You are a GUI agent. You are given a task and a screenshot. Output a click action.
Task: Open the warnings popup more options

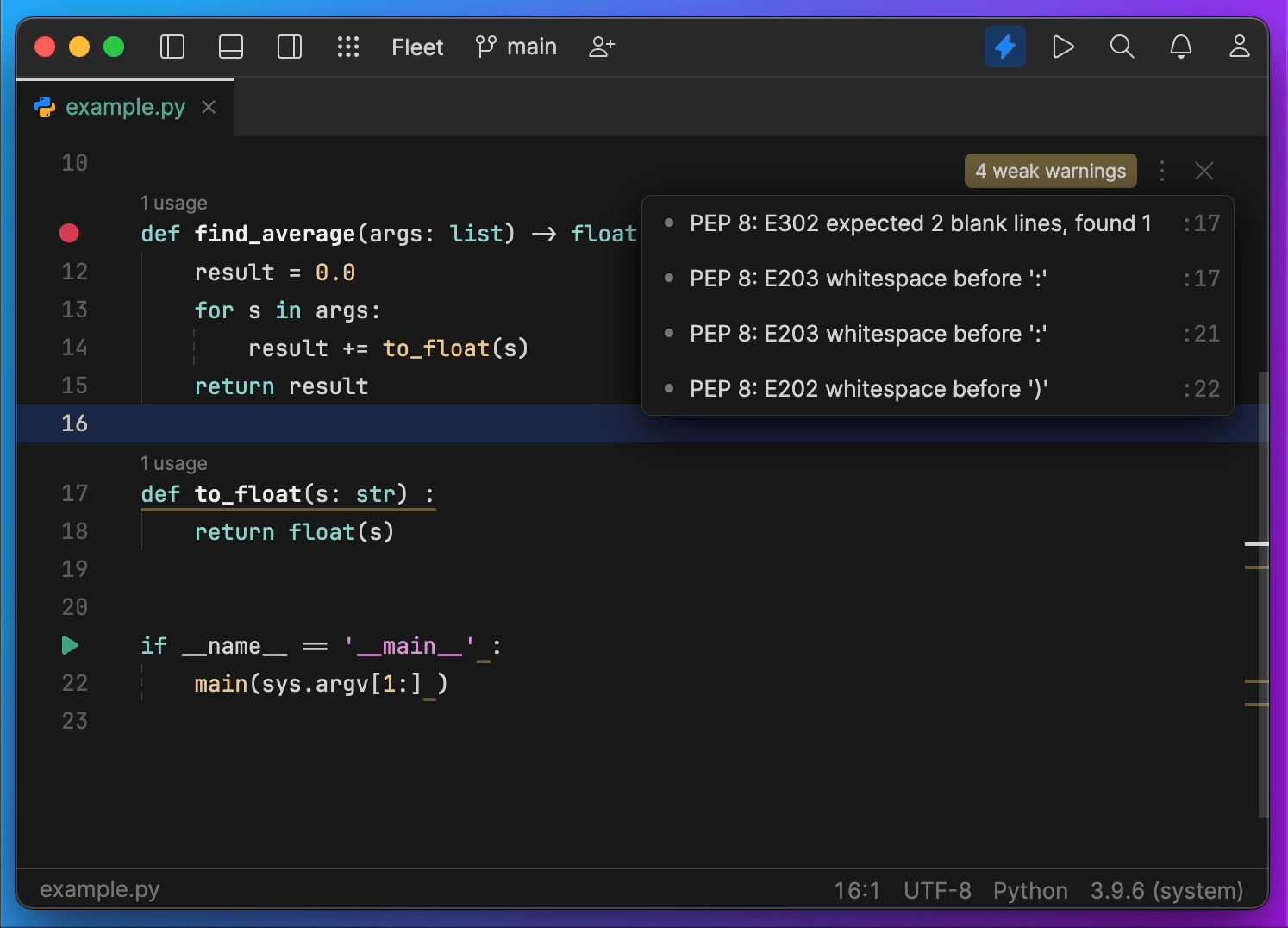tap(1162, 171)
